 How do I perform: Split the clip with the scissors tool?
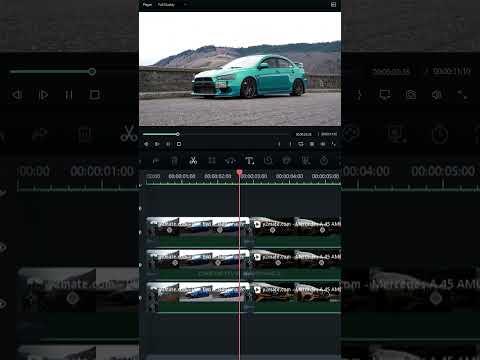[193, 161]
